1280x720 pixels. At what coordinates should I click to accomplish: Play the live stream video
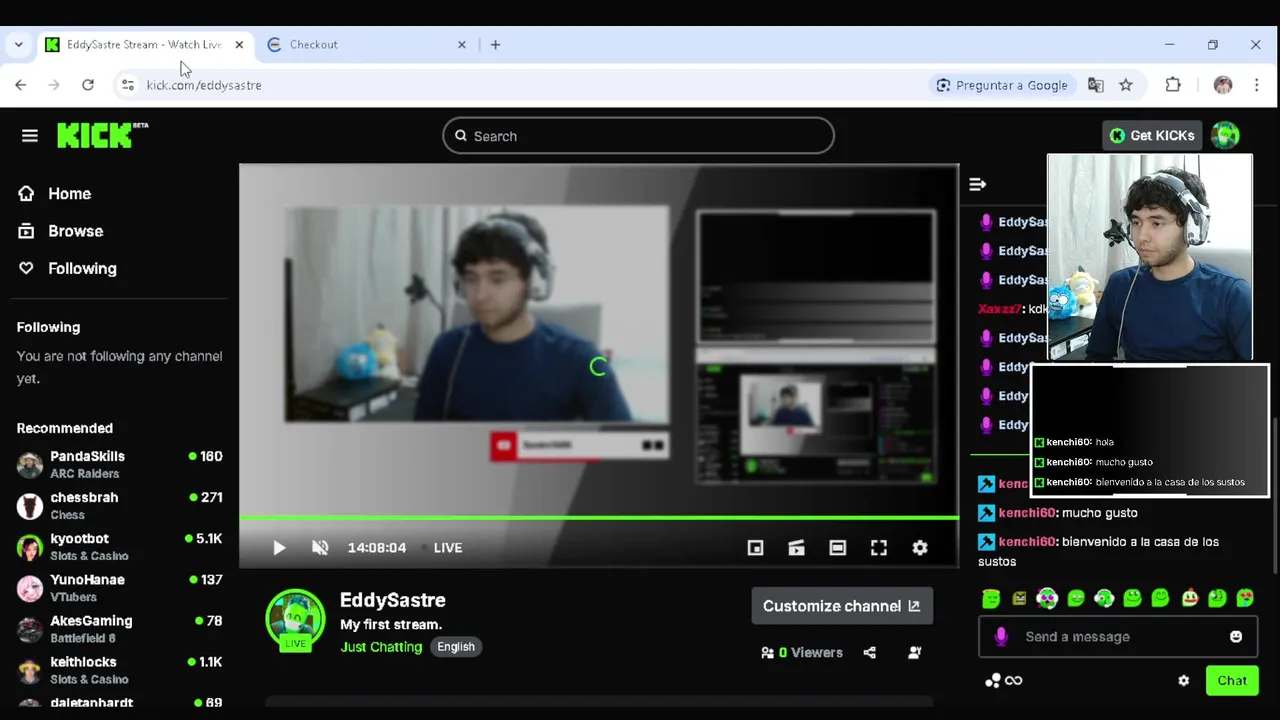[279, 548]
